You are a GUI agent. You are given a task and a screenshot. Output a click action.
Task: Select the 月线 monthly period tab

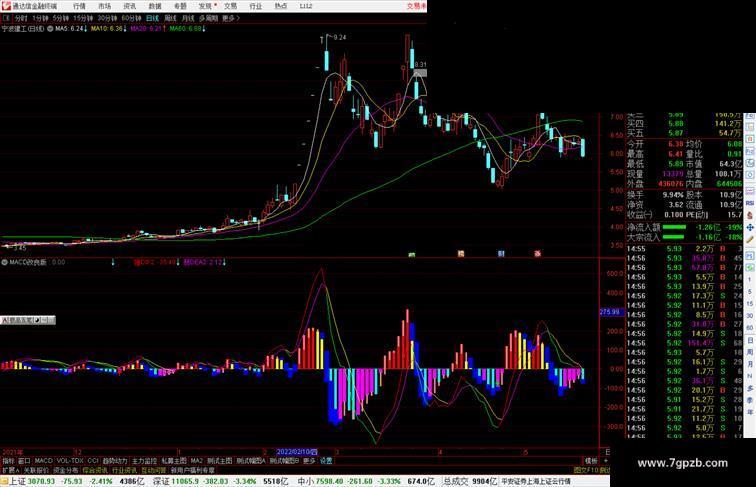click(x=188, y=18)
